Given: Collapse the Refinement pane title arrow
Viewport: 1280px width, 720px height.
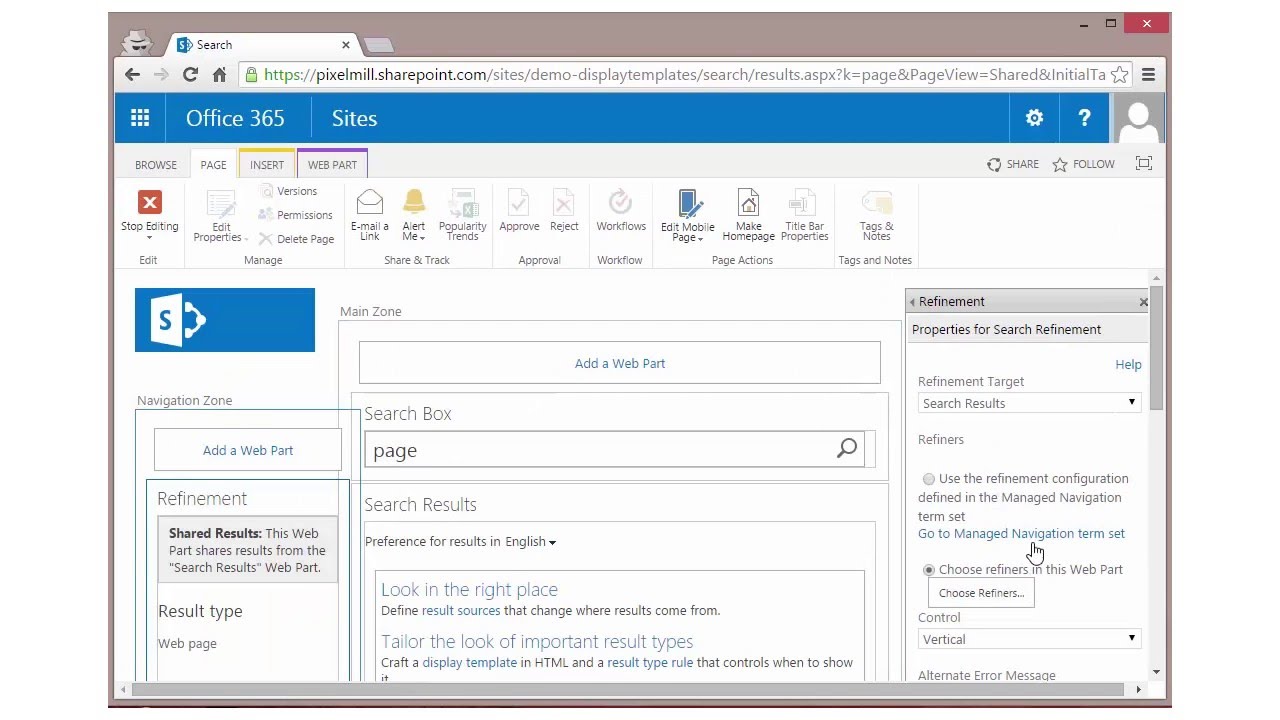Looking at the screenshot, I should [912, 302].
